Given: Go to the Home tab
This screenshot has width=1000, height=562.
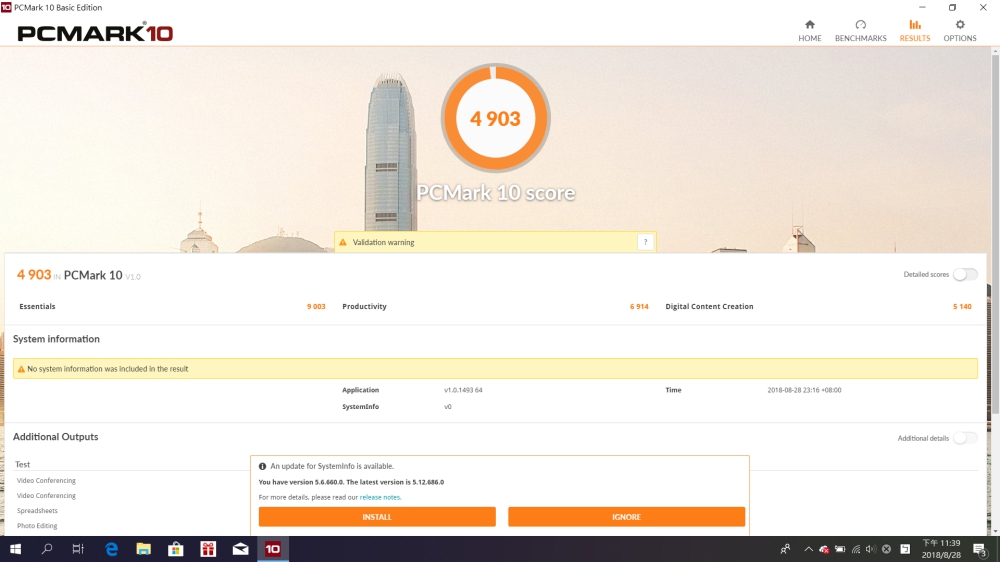Looking at the screenshot, I should 809,31.
